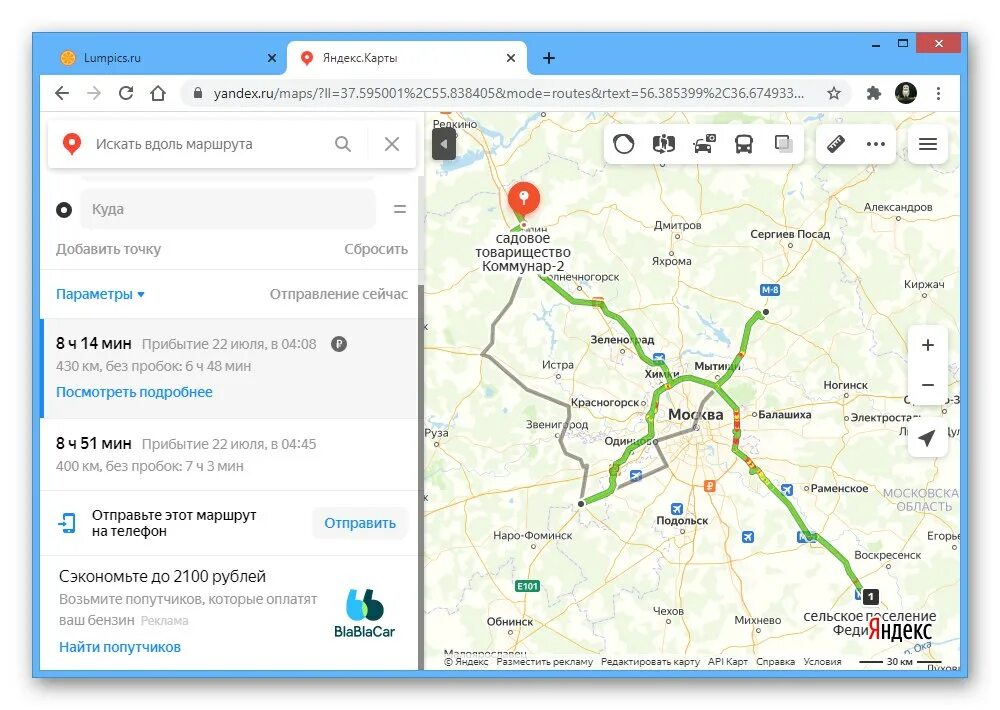Image resolution: width=1000 pixels, height=710 pixels.
Task: Open the browser profile avatar
Action: 906,93
